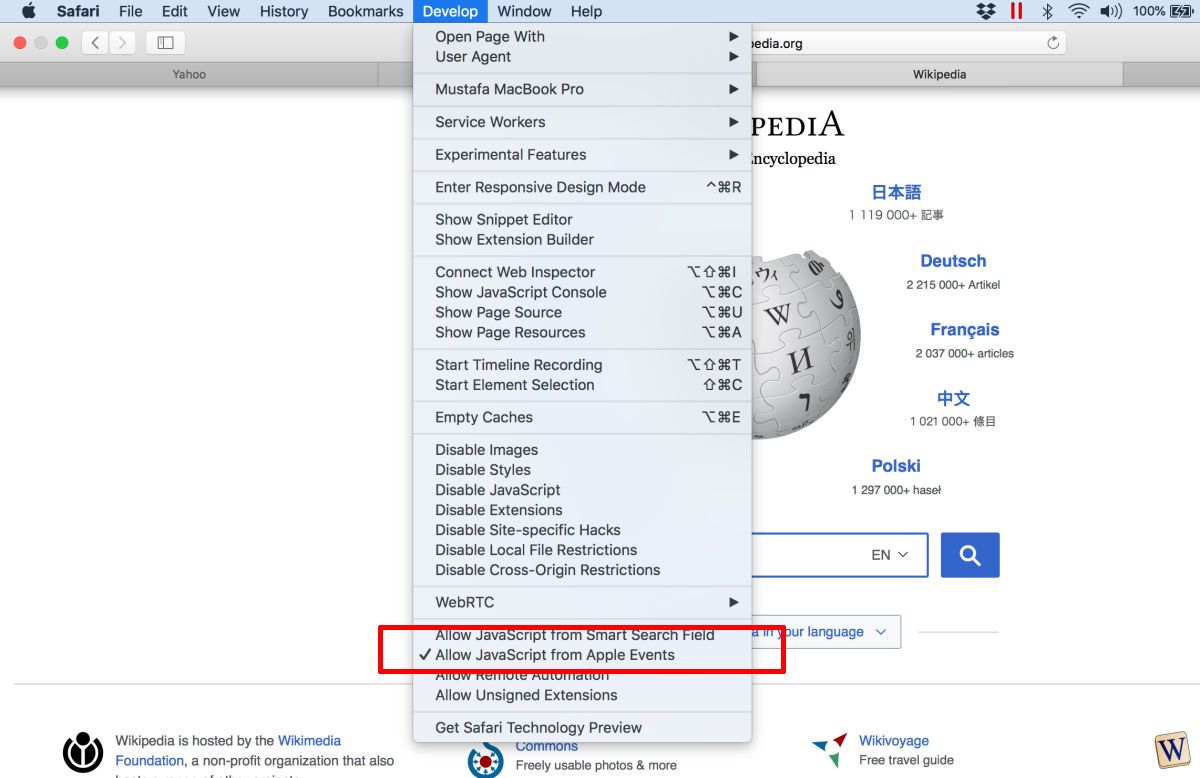Open the Bluetooth menu bar icon

point(1048,11)
